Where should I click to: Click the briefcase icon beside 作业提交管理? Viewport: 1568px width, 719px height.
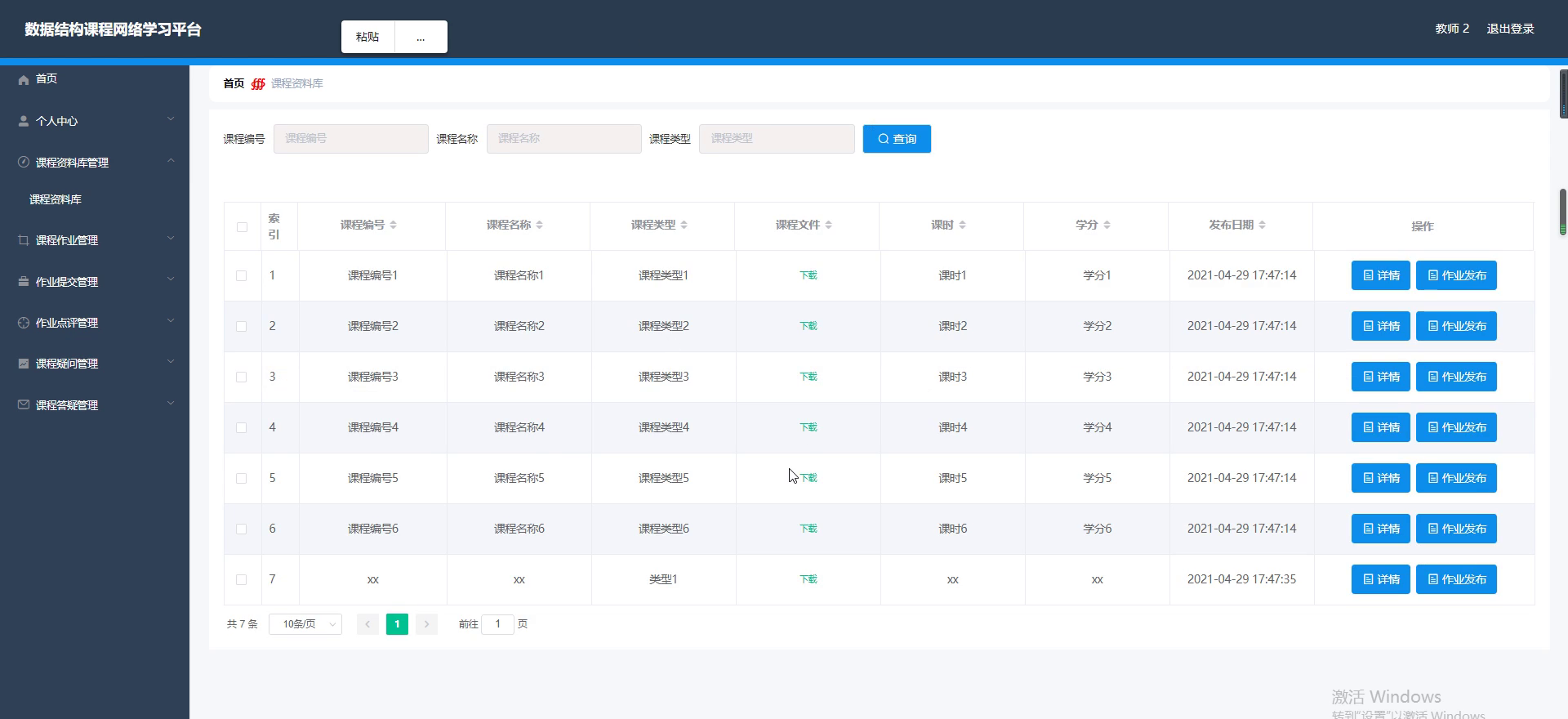tap(24, 282)
